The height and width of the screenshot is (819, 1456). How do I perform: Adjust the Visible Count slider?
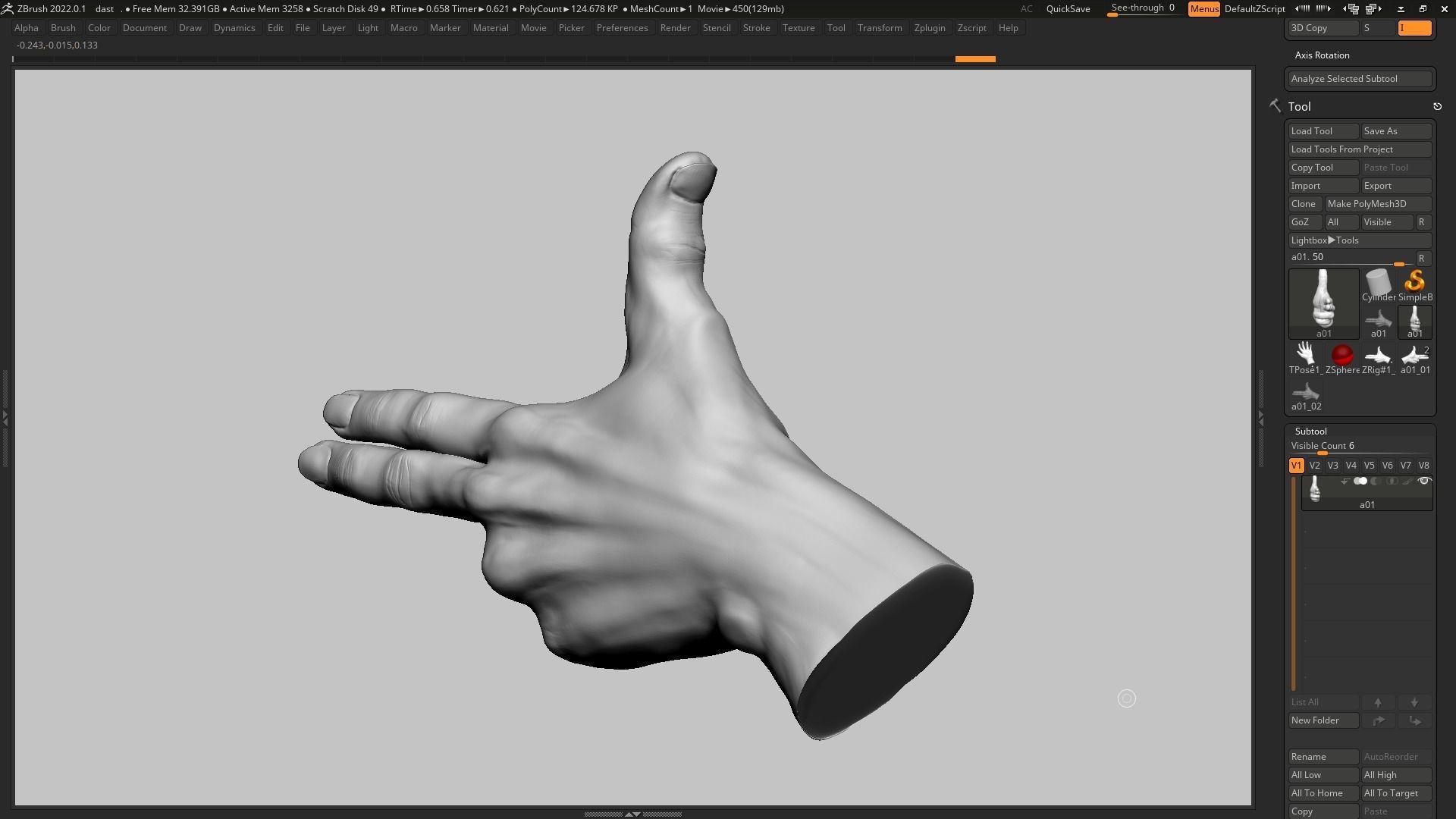coord(1360,447)
